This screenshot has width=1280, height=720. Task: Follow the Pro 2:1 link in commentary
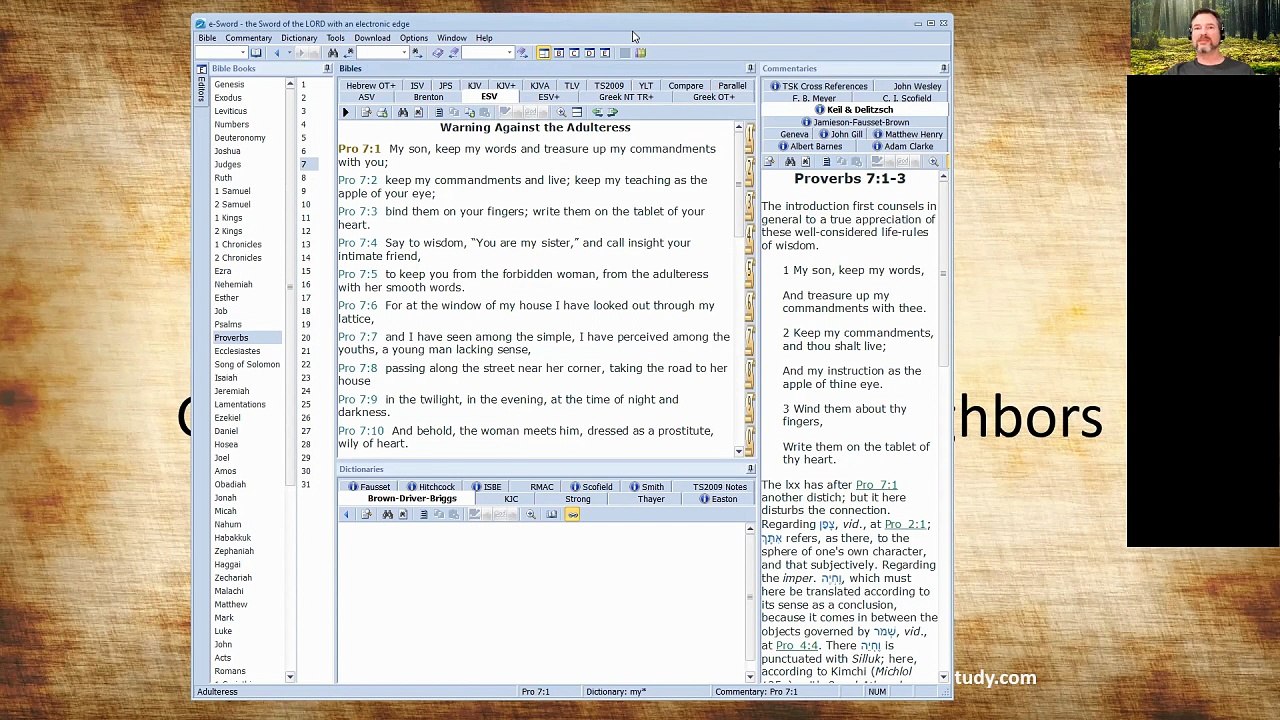click(x=905, y=524)
